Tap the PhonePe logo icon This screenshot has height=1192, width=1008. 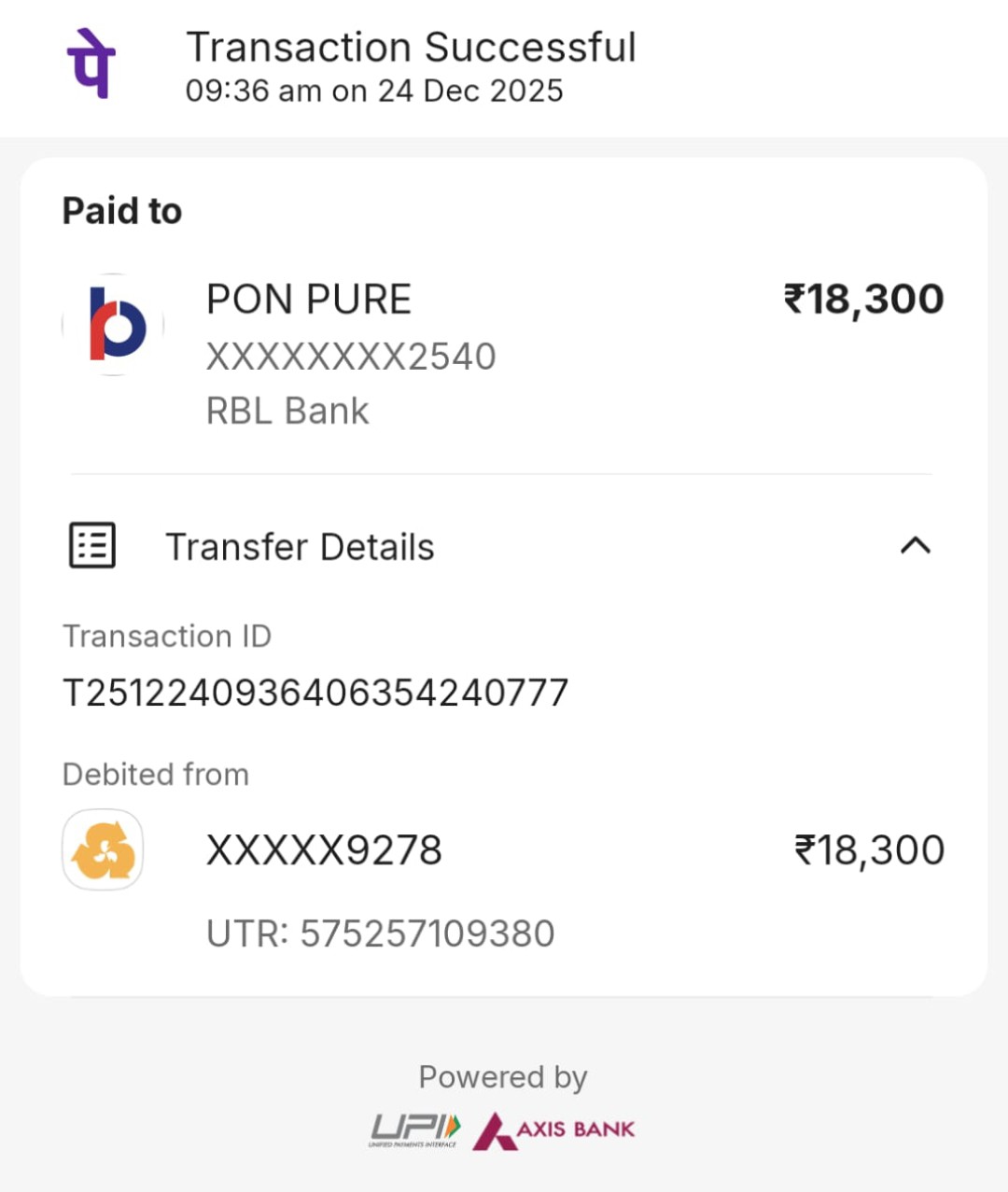pos(91,63)
